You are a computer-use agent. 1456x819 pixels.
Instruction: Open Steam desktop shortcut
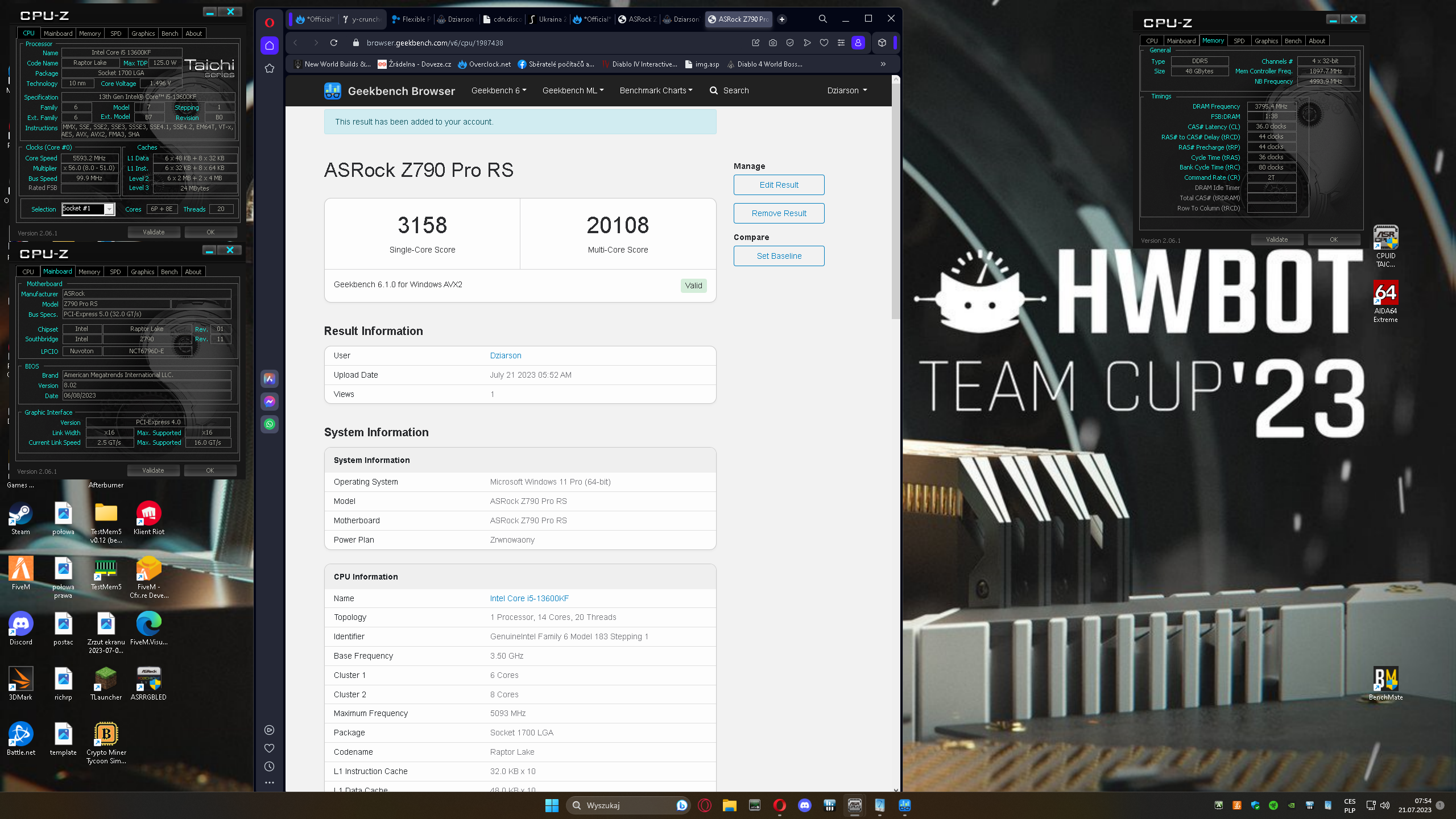pyautogui.click(x=20, y=519)
